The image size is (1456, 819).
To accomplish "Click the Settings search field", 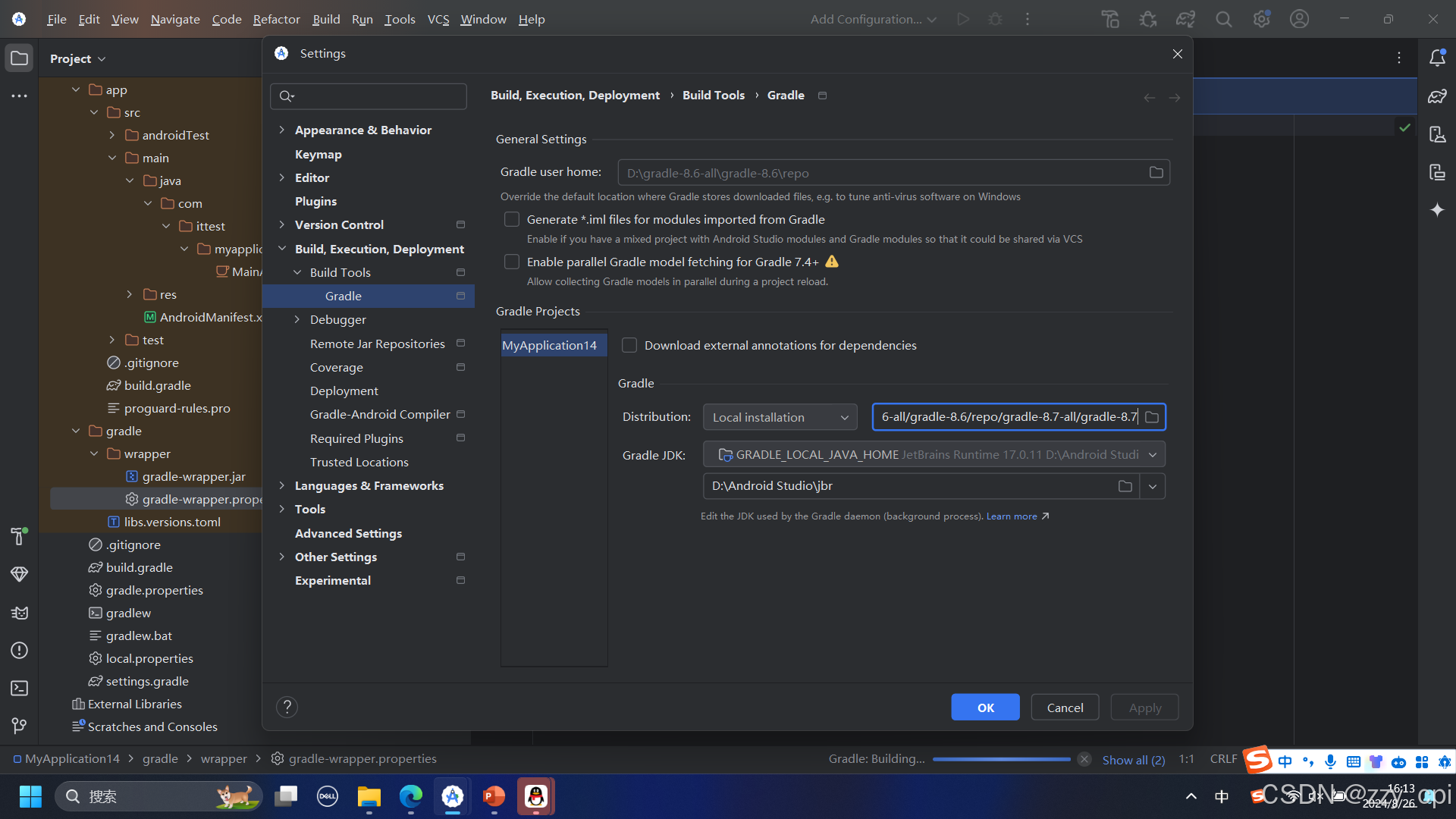I will pyautogui.click(x=369, y=96).
